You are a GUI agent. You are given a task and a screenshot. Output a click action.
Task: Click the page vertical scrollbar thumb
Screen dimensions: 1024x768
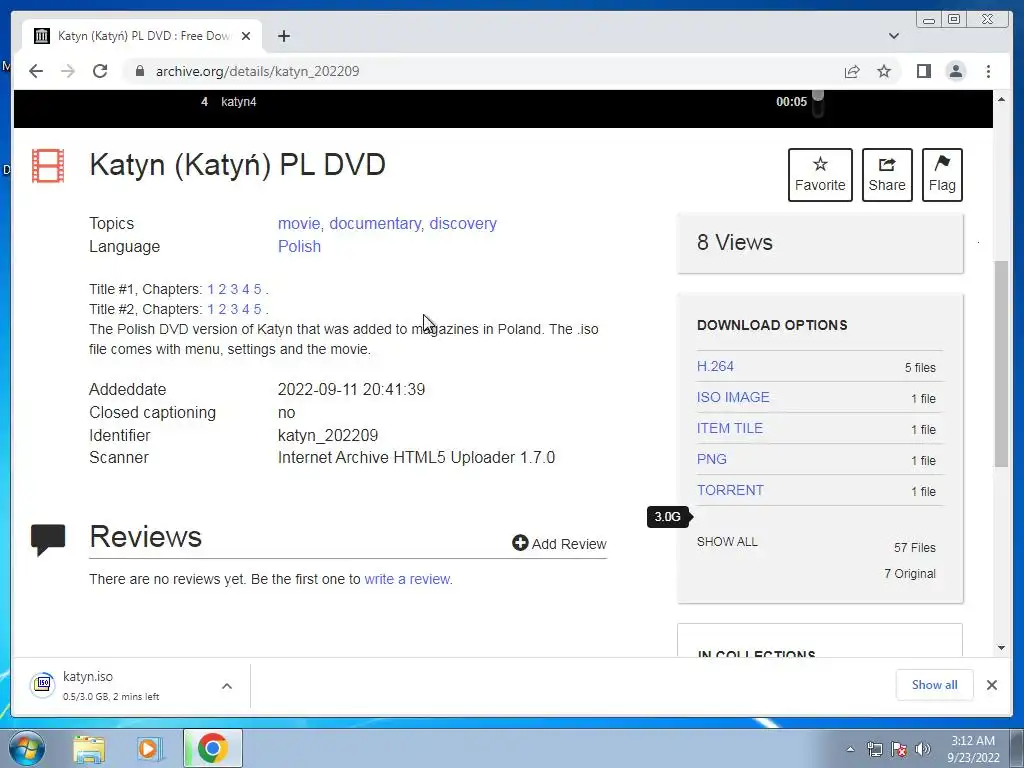tap(1001, 364)
